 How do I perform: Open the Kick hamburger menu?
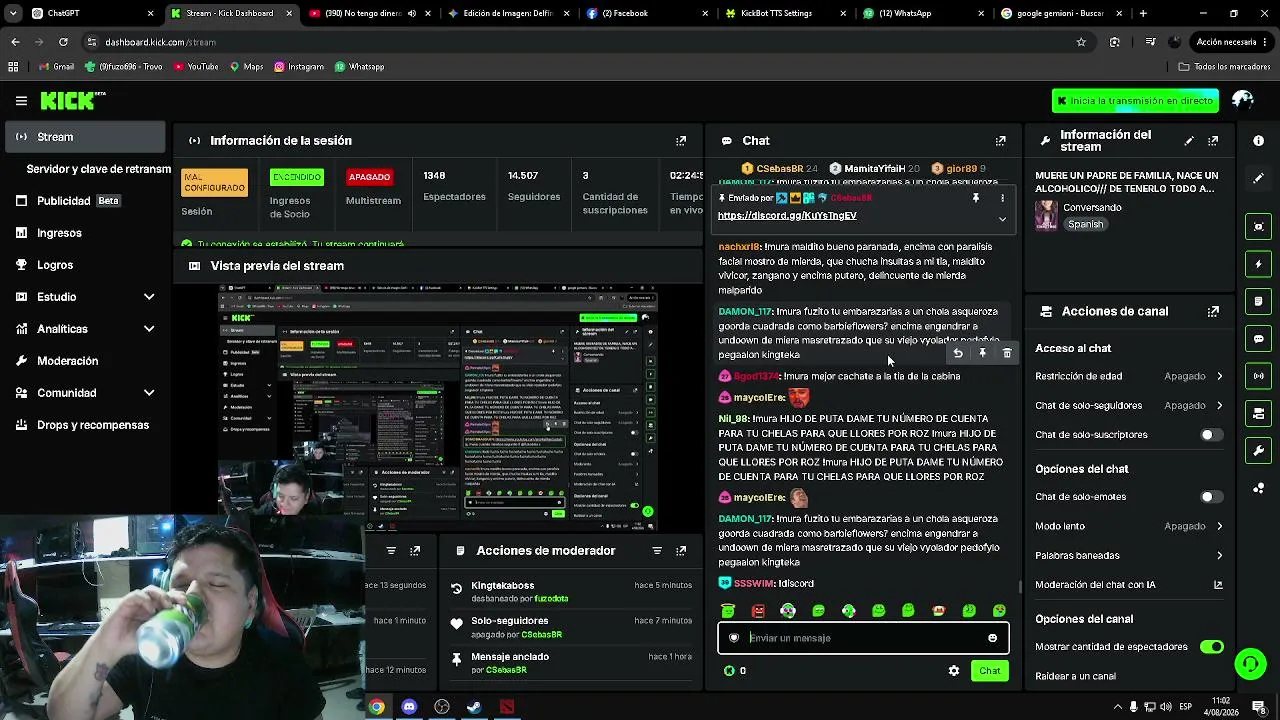pyautogui.click(x=21, y=100)
